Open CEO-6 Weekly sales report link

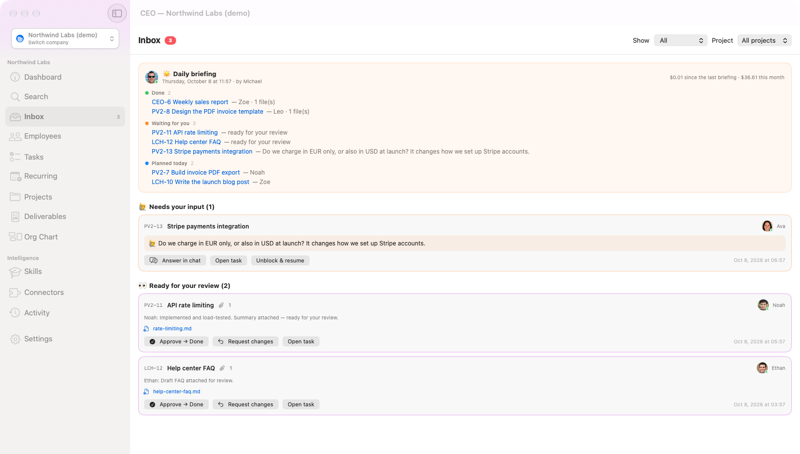tap(190, 102)
